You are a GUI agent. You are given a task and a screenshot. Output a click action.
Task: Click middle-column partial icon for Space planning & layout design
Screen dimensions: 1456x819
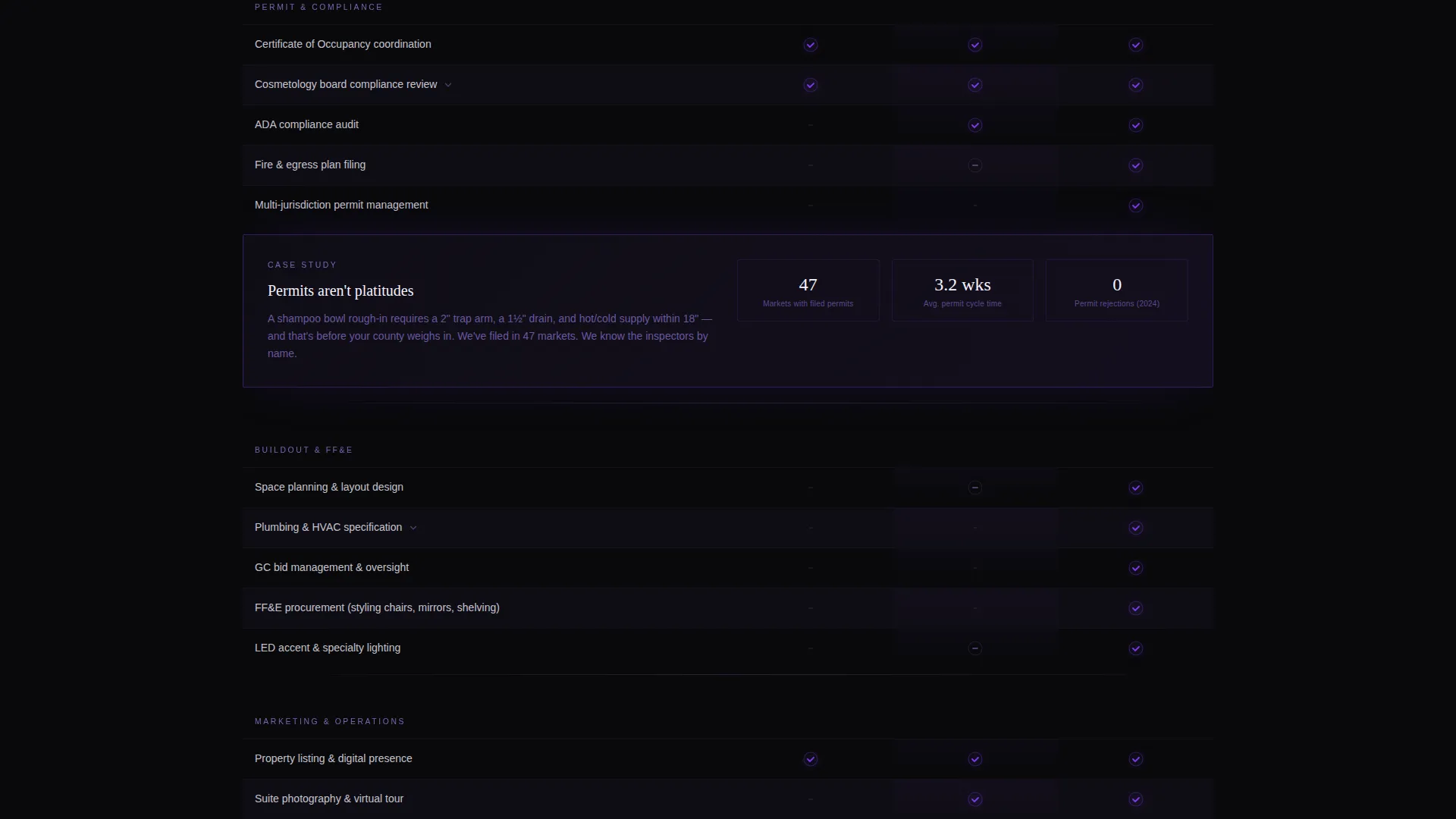975,488
